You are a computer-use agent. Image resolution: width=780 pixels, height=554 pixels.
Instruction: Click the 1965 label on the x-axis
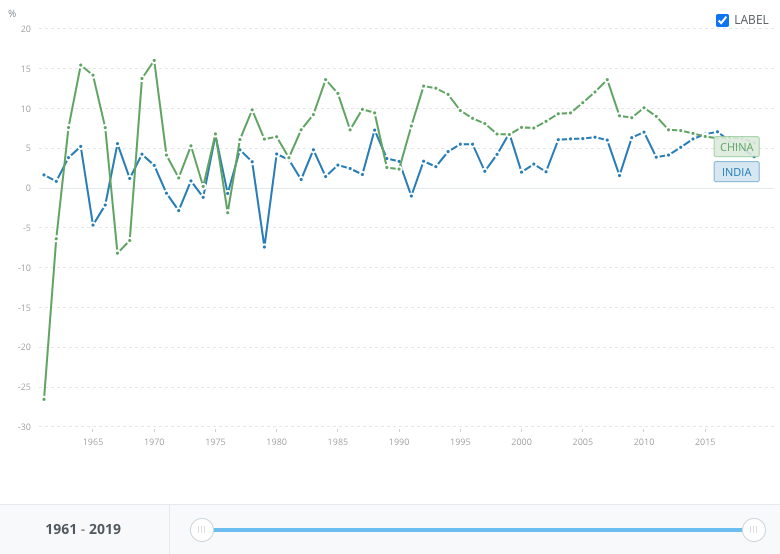point(93,442)
